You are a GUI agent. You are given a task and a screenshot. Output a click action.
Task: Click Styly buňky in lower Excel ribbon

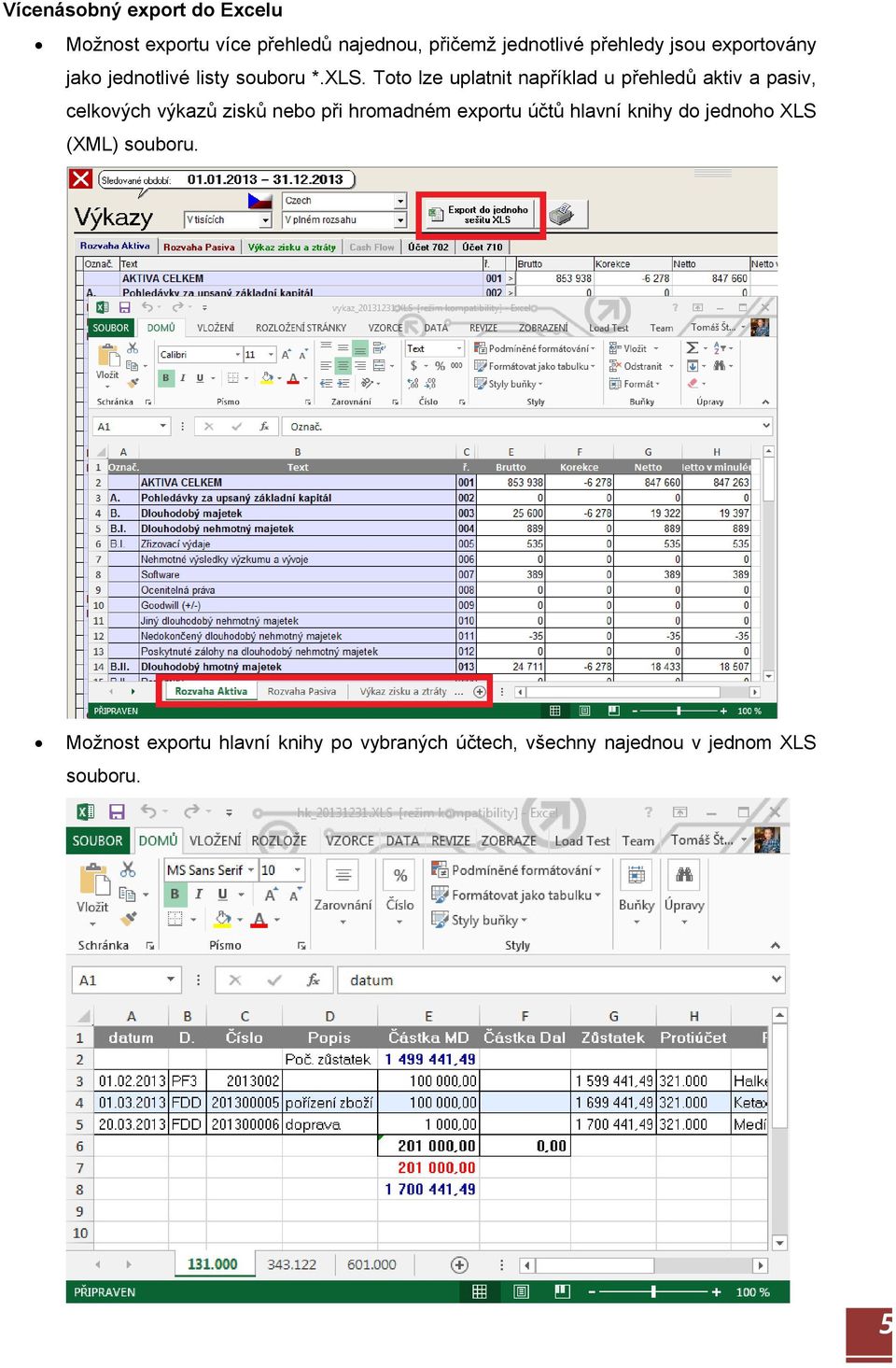[x=479, y=920]
